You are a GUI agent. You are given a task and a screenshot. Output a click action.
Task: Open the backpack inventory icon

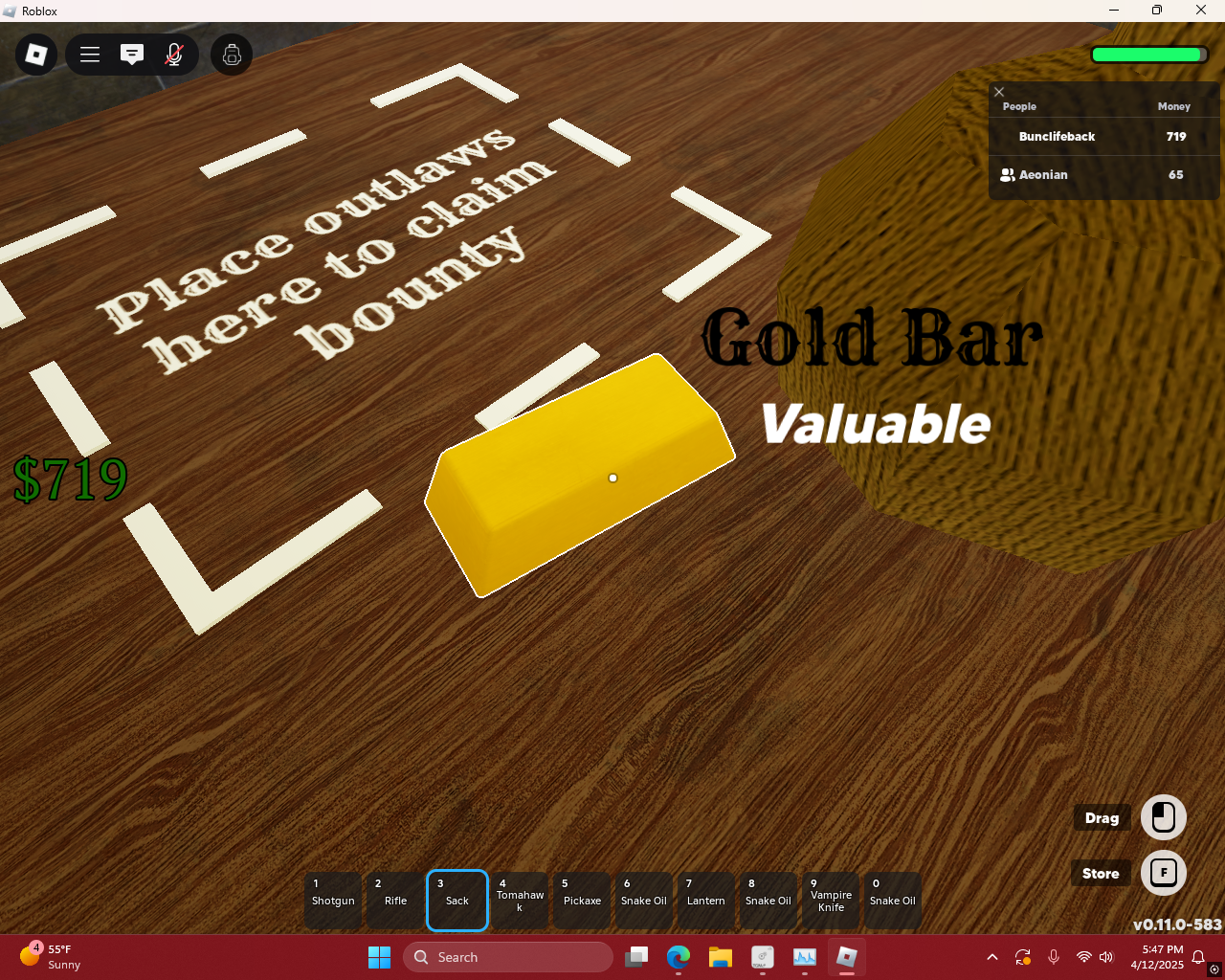[x=232, y=55]
